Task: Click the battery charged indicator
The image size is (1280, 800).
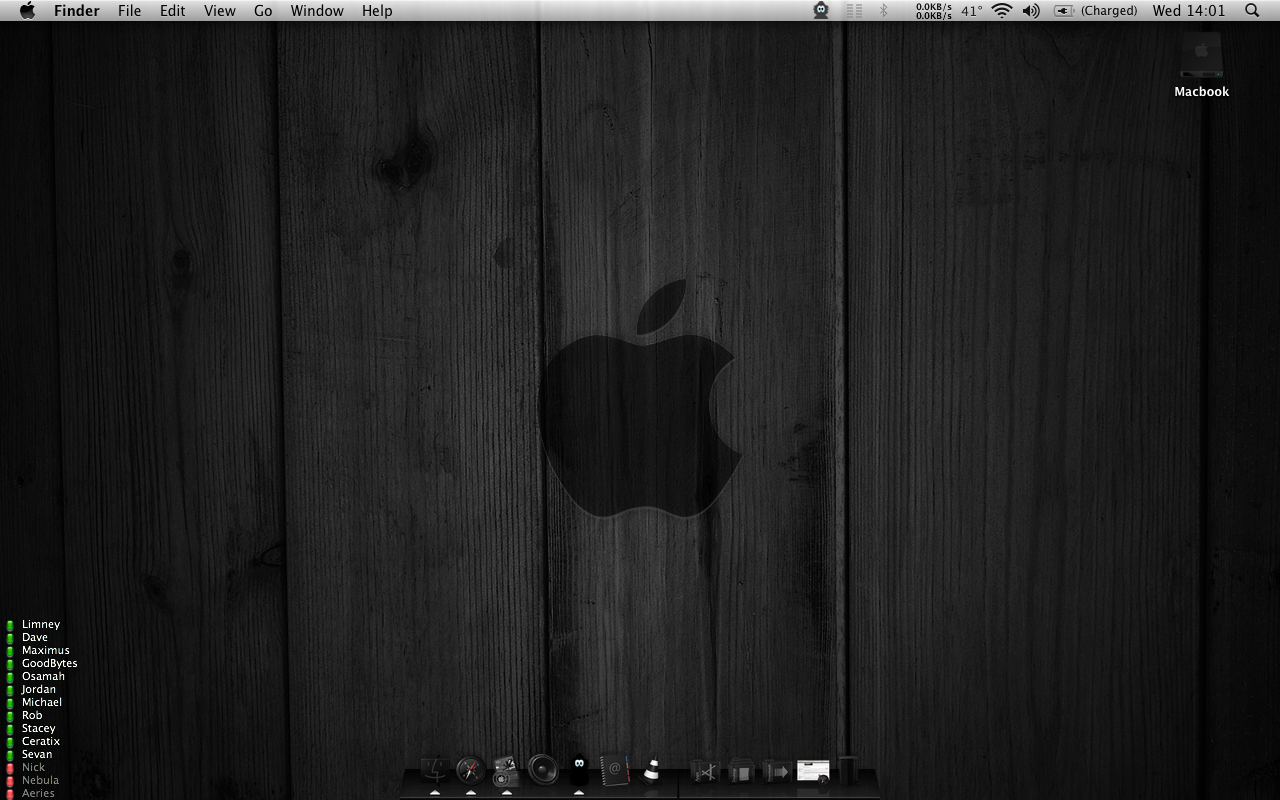Action: (x=1096, y=10)
